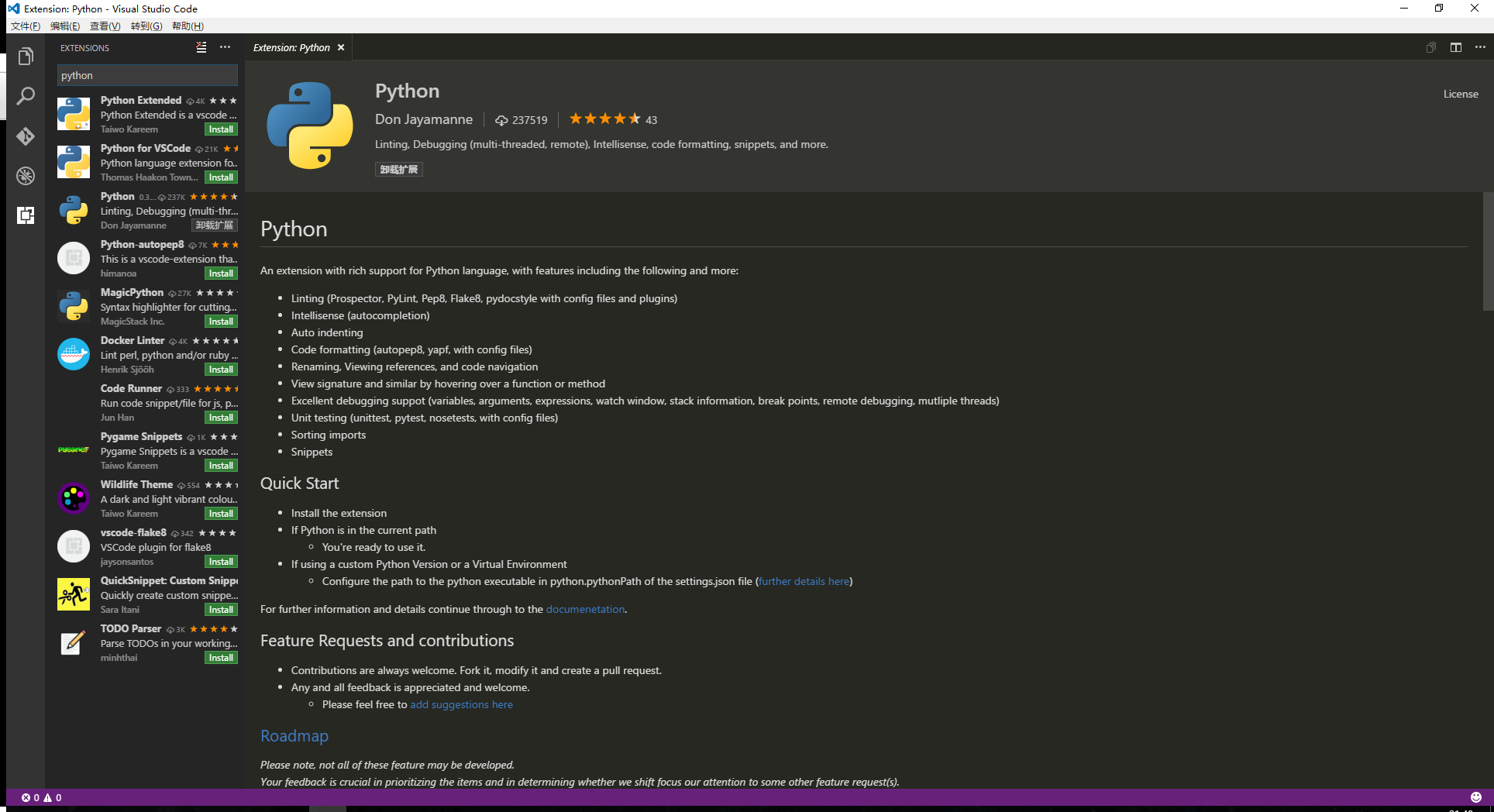
Task: Select the Extensions icon in the activity bar
Action: coord(26,215)
